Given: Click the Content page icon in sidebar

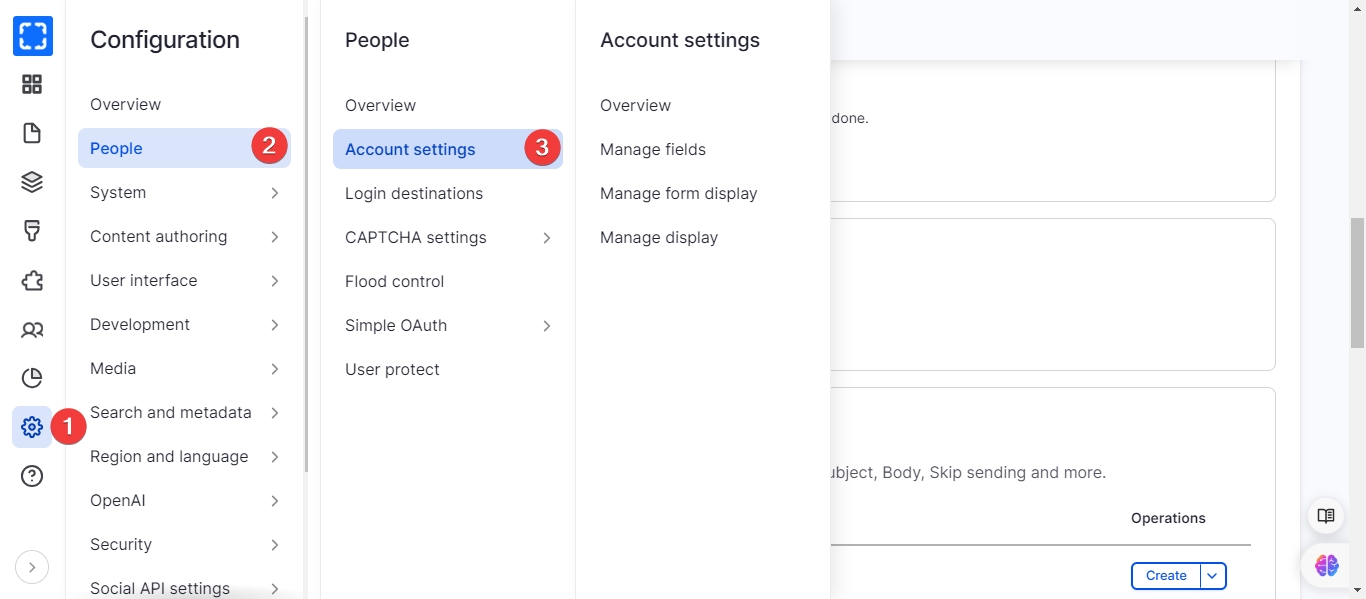Looking at the screenshot, I should coord(32,133).
